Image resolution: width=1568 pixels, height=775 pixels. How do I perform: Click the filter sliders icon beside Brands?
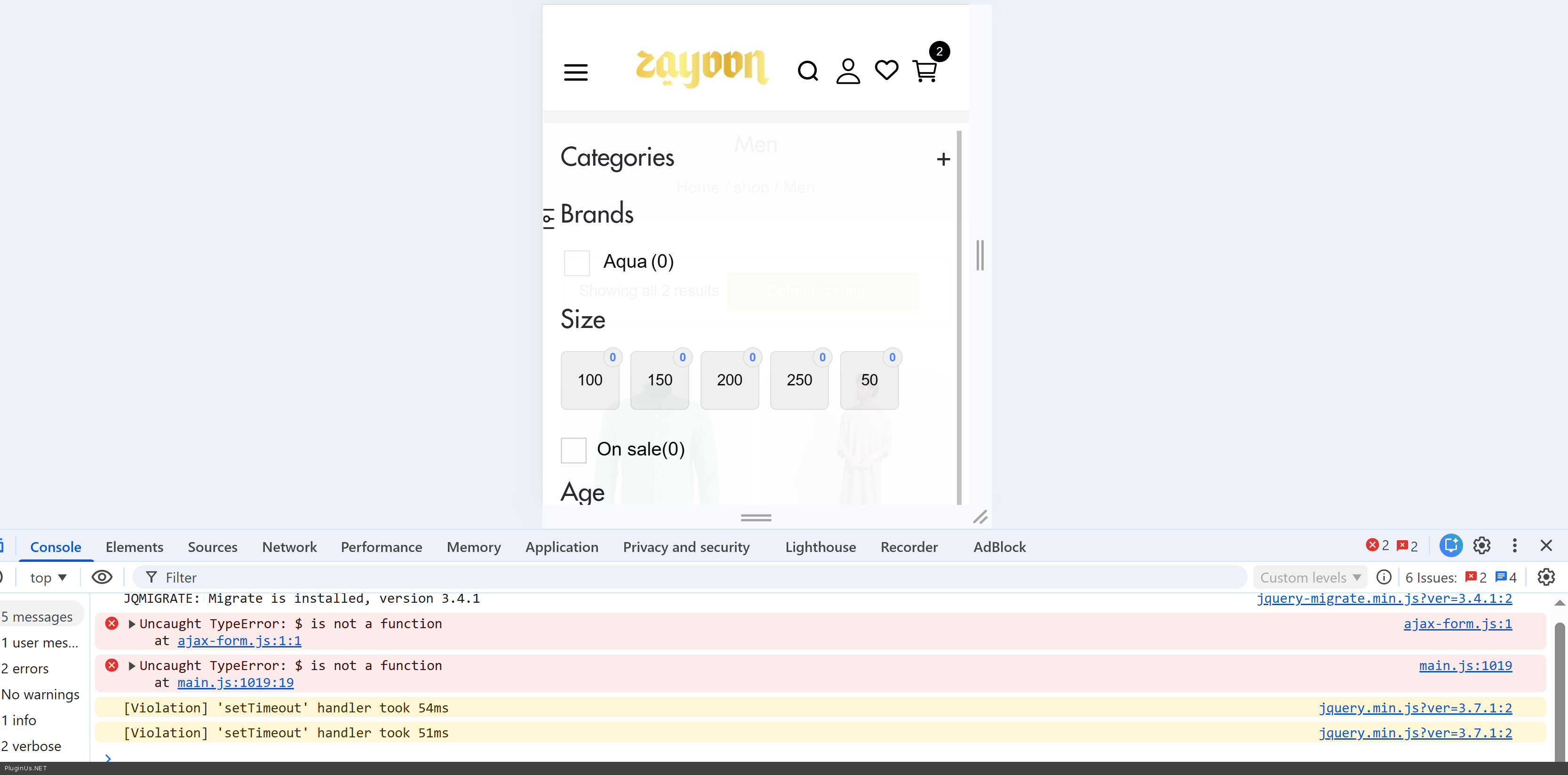pos(549,218)
